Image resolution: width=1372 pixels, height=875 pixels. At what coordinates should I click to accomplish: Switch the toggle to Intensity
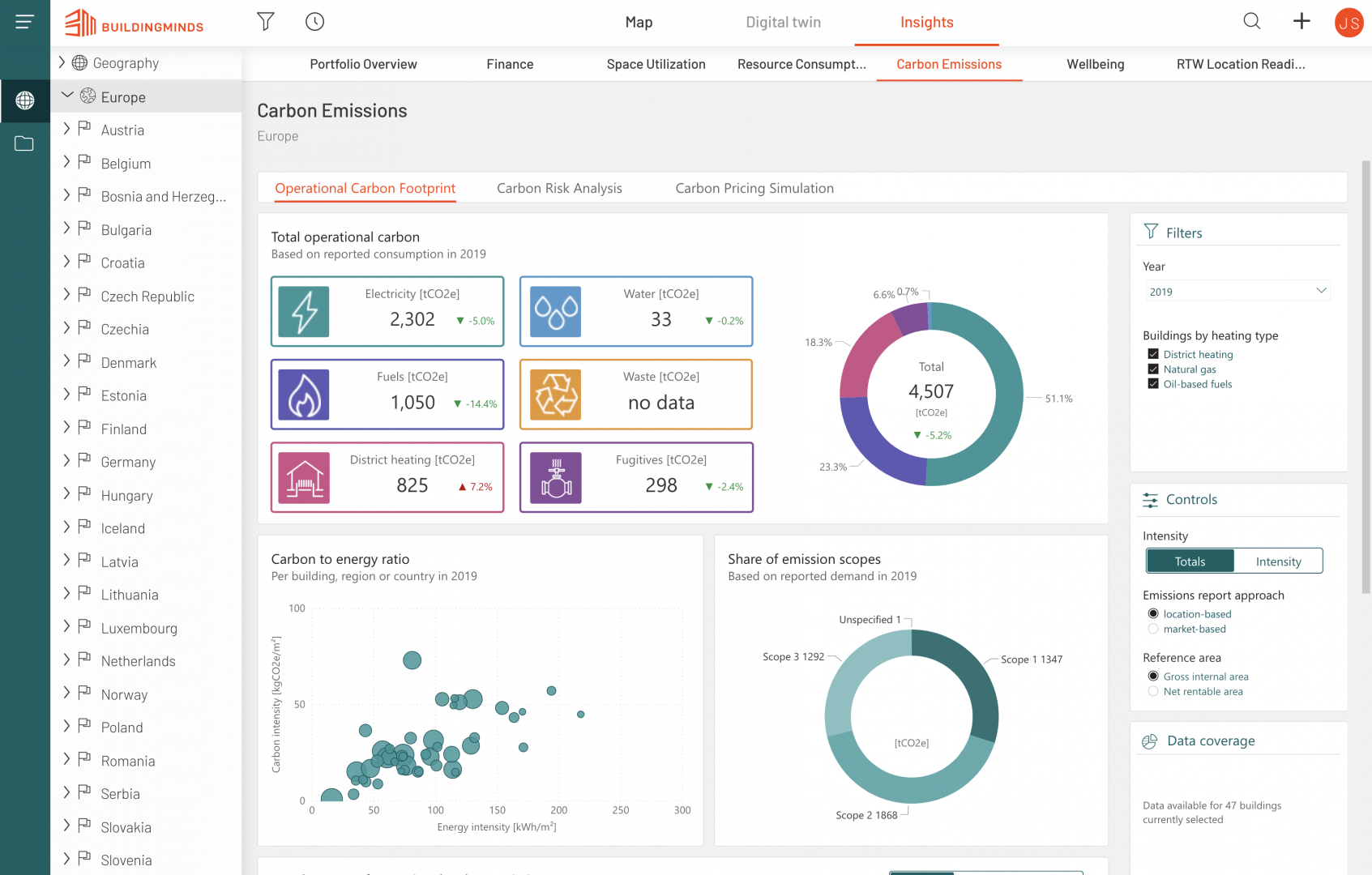click(1278, 561)
